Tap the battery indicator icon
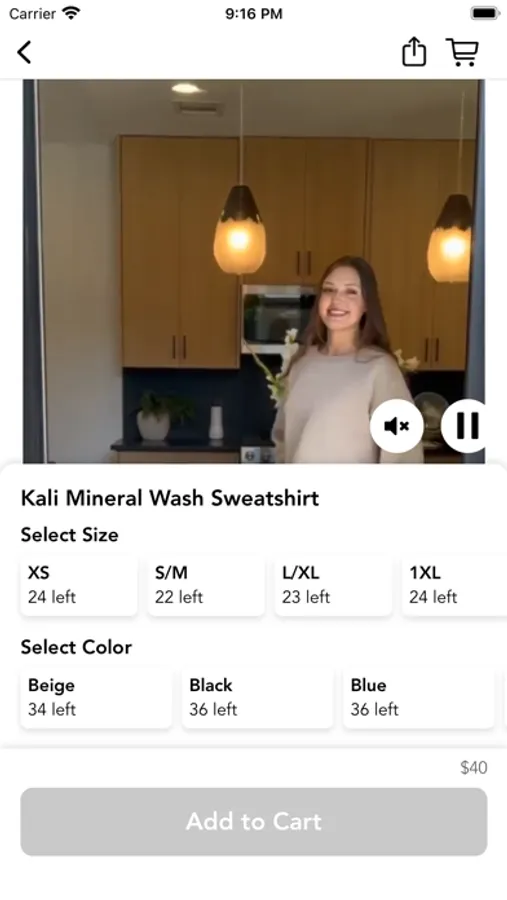 point(485,13)
